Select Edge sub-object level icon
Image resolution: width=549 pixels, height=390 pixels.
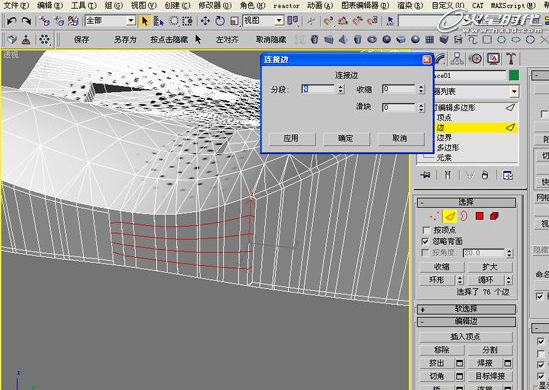(x=450, y=216)
